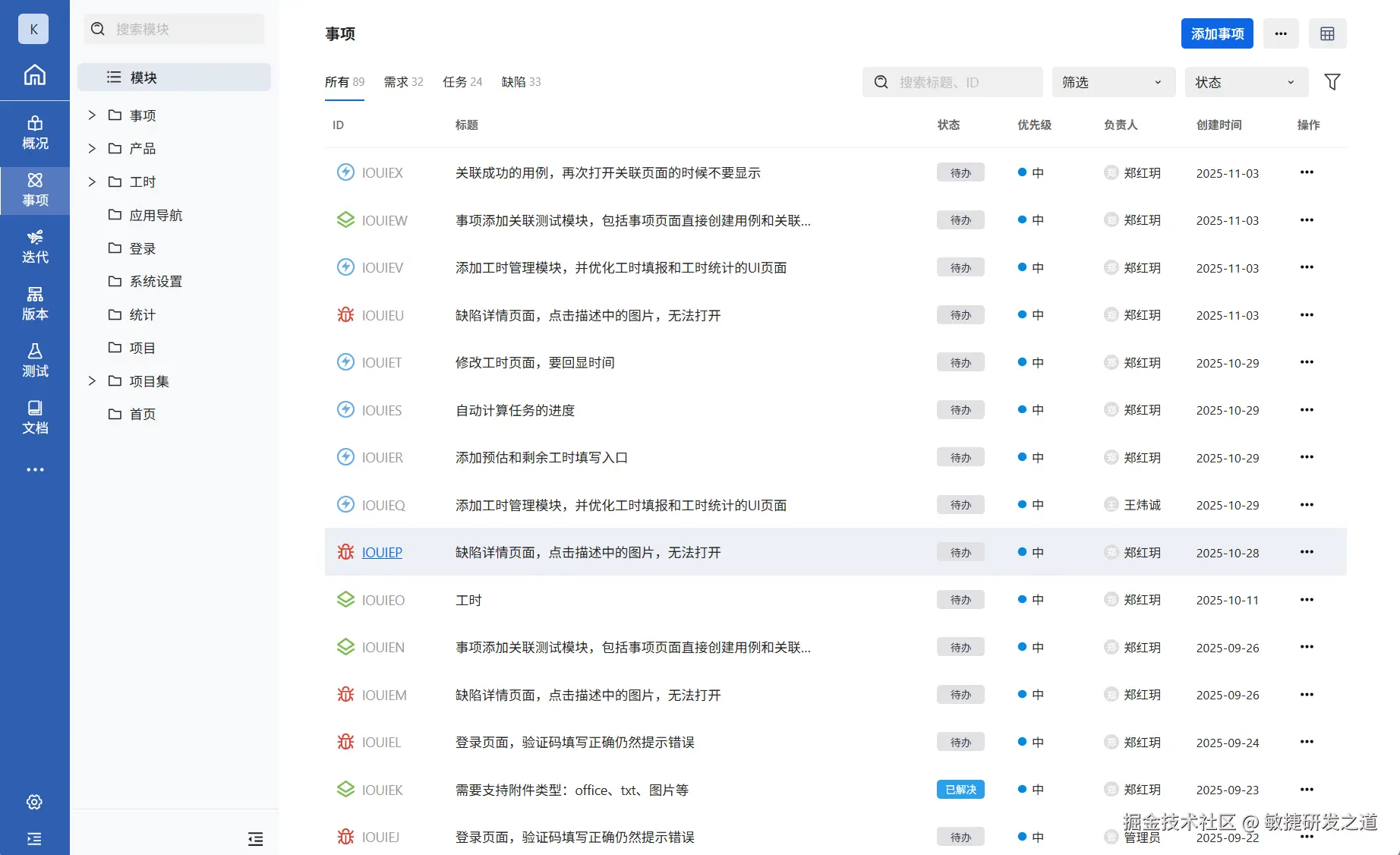
Task: Open the 文档 documents section
Action: 35,418
